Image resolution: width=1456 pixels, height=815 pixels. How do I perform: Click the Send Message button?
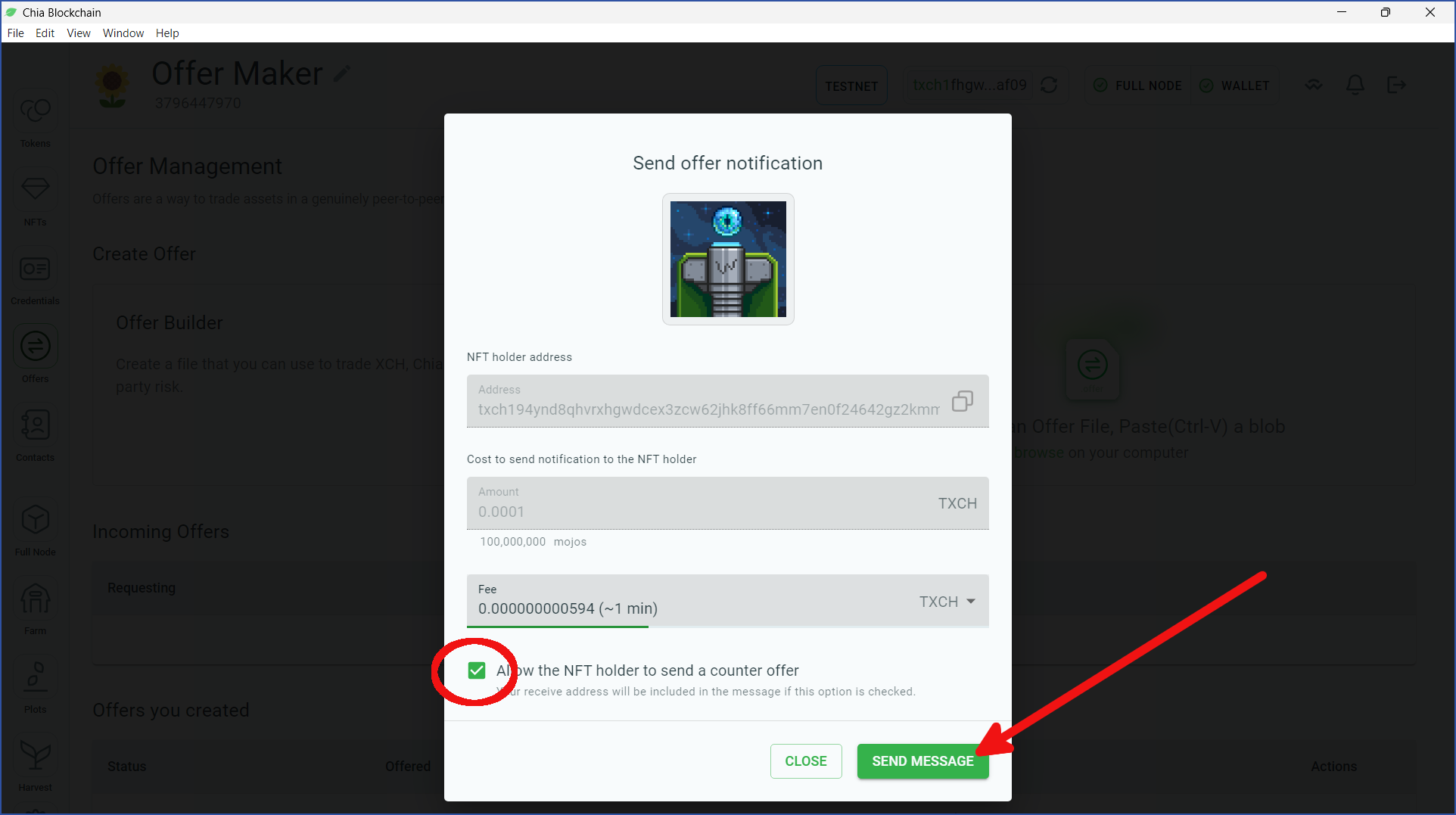coord(922,761)
